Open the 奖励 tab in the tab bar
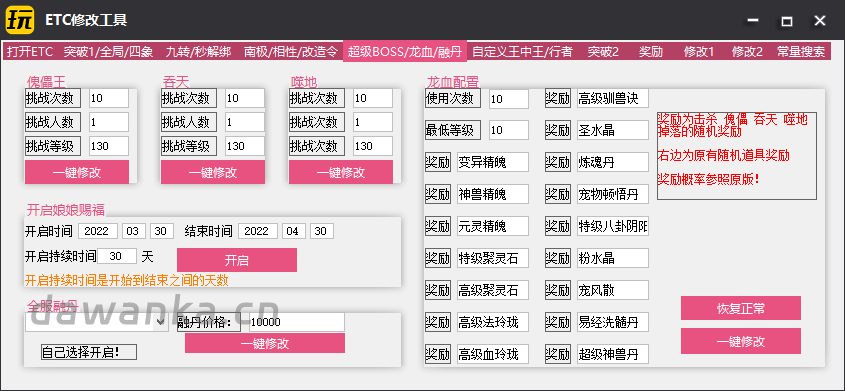Screen dimensions: 845x391 tap(651, 52)
